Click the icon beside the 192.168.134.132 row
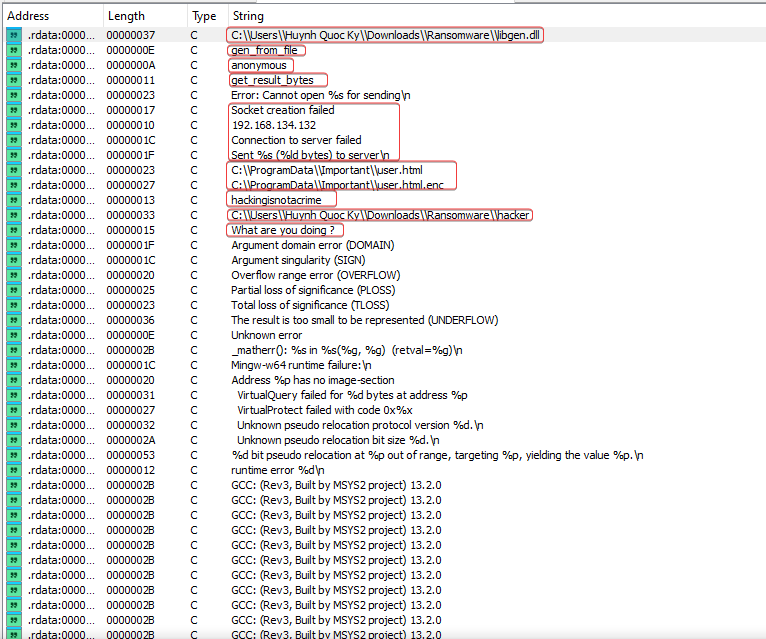Screen dimensions: 766x639 pos(14,125)
